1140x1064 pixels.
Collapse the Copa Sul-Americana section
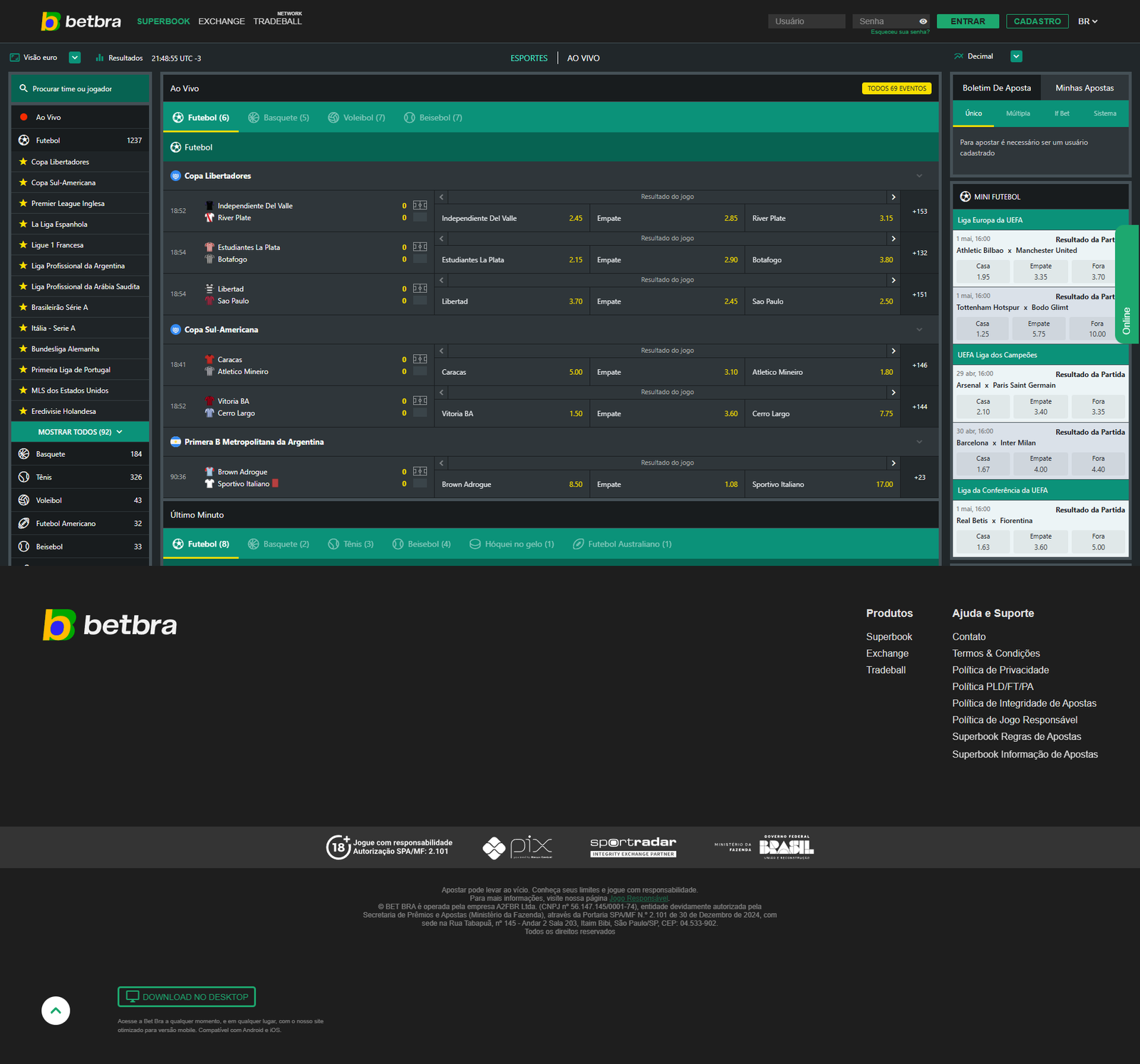coord(919,330)
